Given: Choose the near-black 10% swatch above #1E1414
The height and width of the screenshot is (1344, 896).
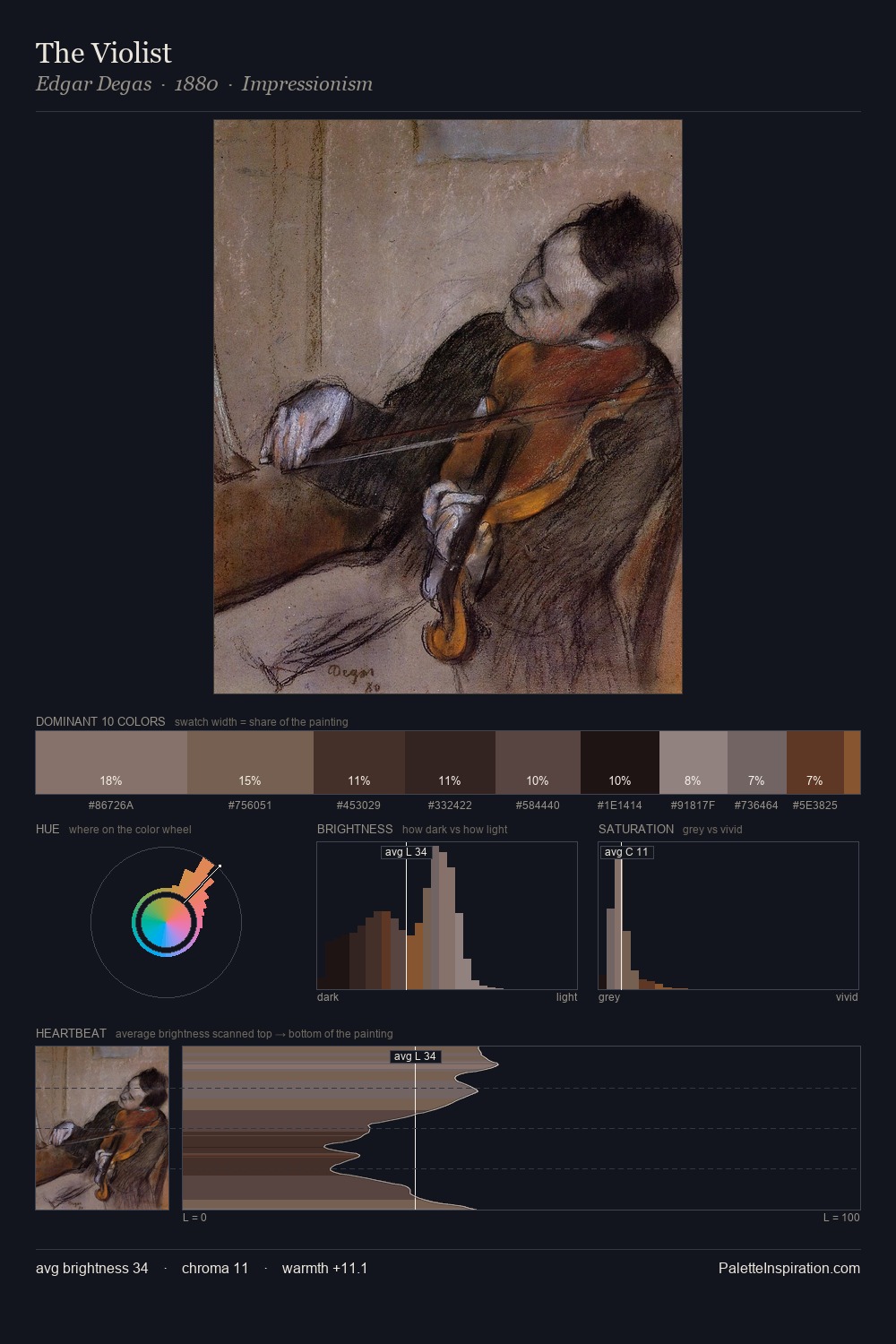Looking at the screenshot, I should (x=620, y=762).
